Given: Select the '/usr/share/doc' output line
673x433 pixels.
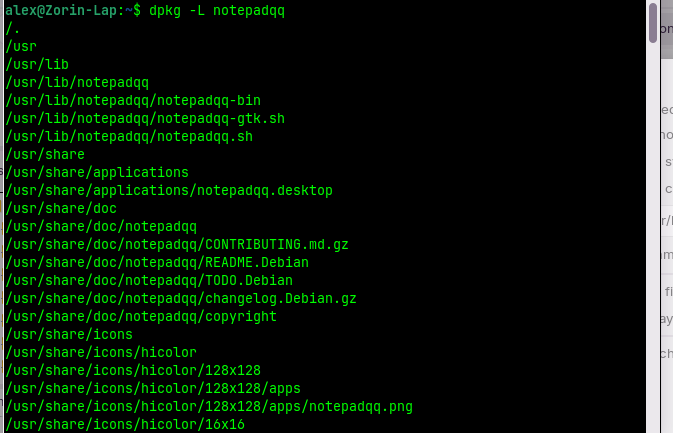Looking at the screenshot, I should [61, 209].
